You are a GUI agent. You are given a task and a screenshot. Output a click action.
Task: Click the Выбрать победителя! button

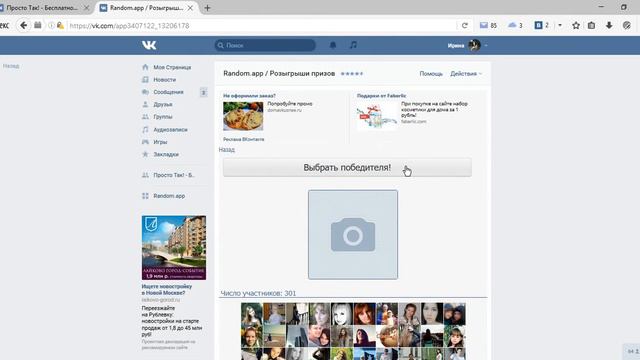point(347,167)
